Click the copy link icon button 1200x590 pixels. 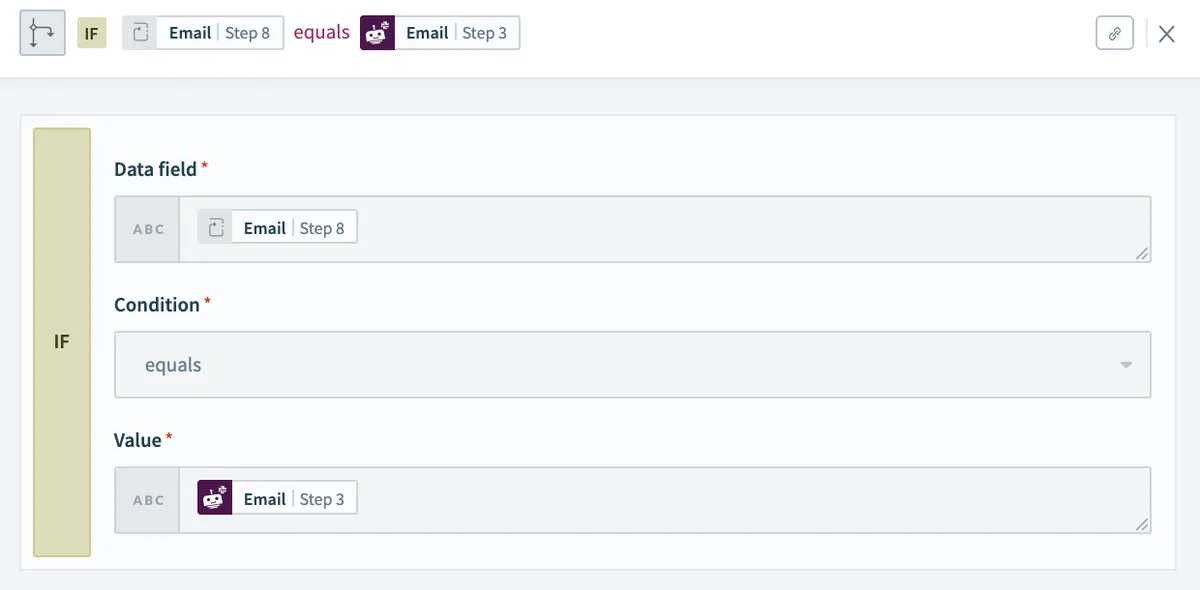coord(1115,33)
